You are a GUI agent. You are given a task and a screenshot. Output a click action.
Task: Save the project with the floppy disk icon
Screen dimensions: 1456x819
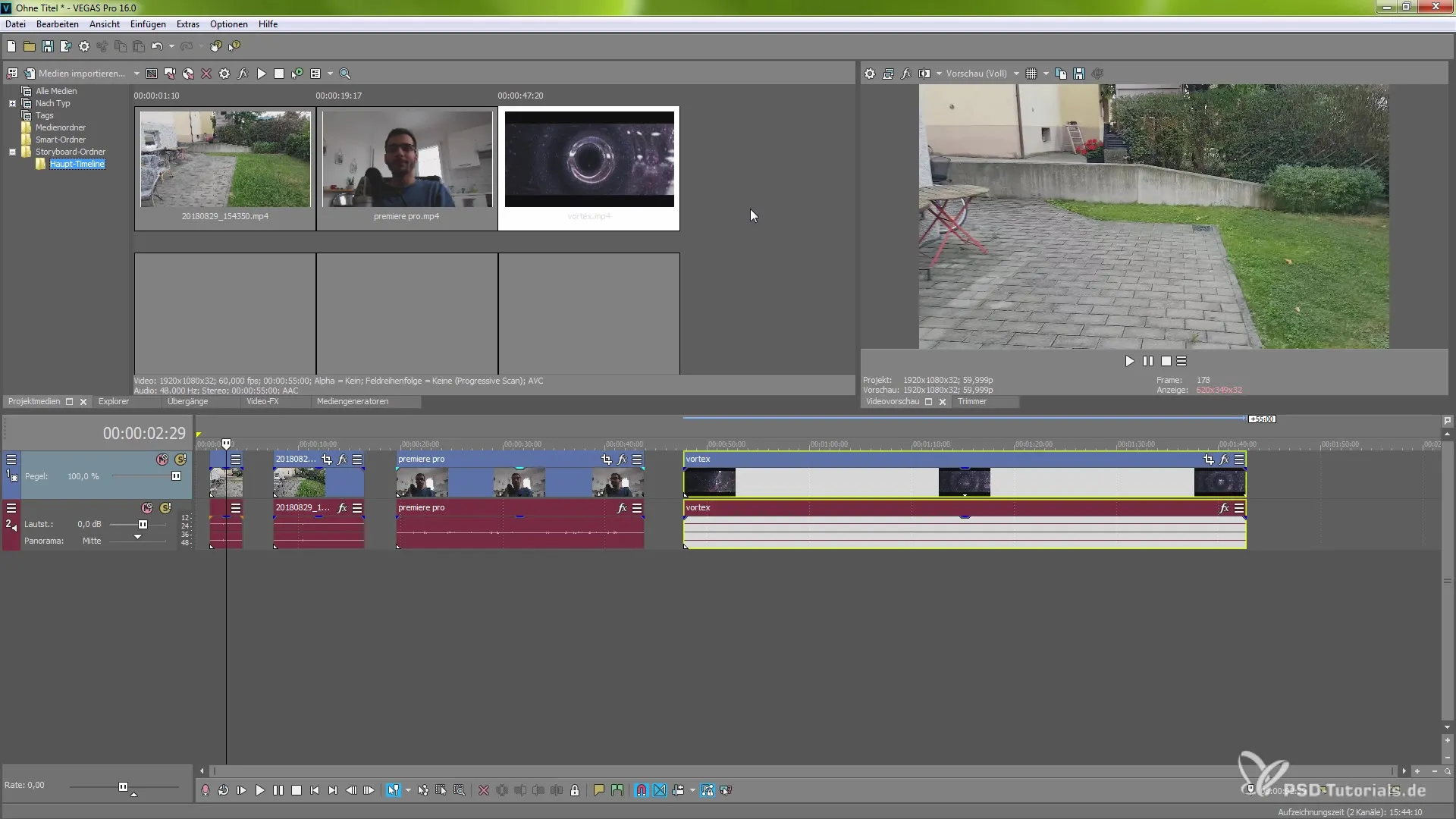tap(48, 46)
